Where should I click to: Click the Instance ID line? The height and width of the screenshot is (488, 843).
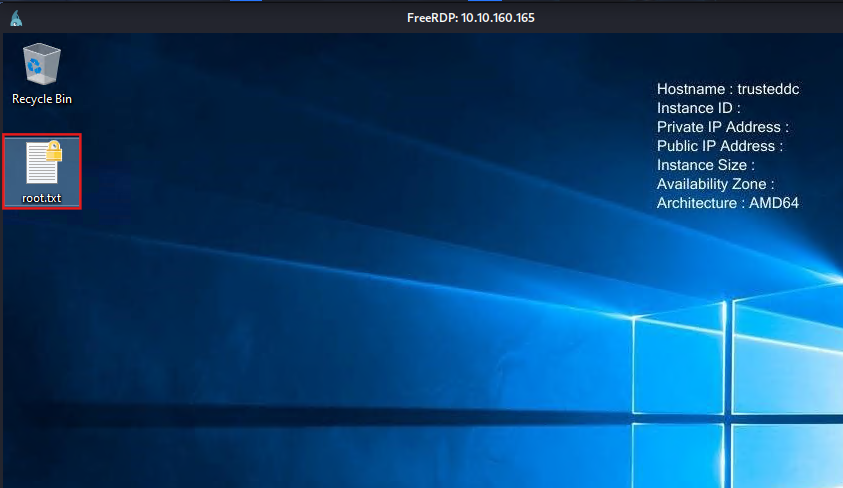click(x=698, y=108)
